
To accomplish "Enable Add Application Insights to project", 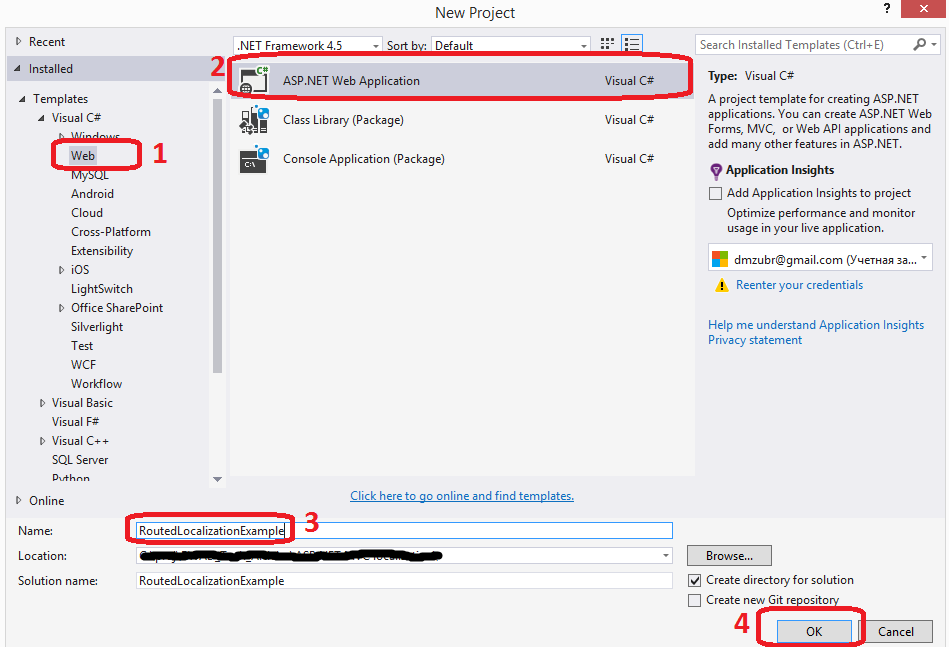I will click(715, 193).
